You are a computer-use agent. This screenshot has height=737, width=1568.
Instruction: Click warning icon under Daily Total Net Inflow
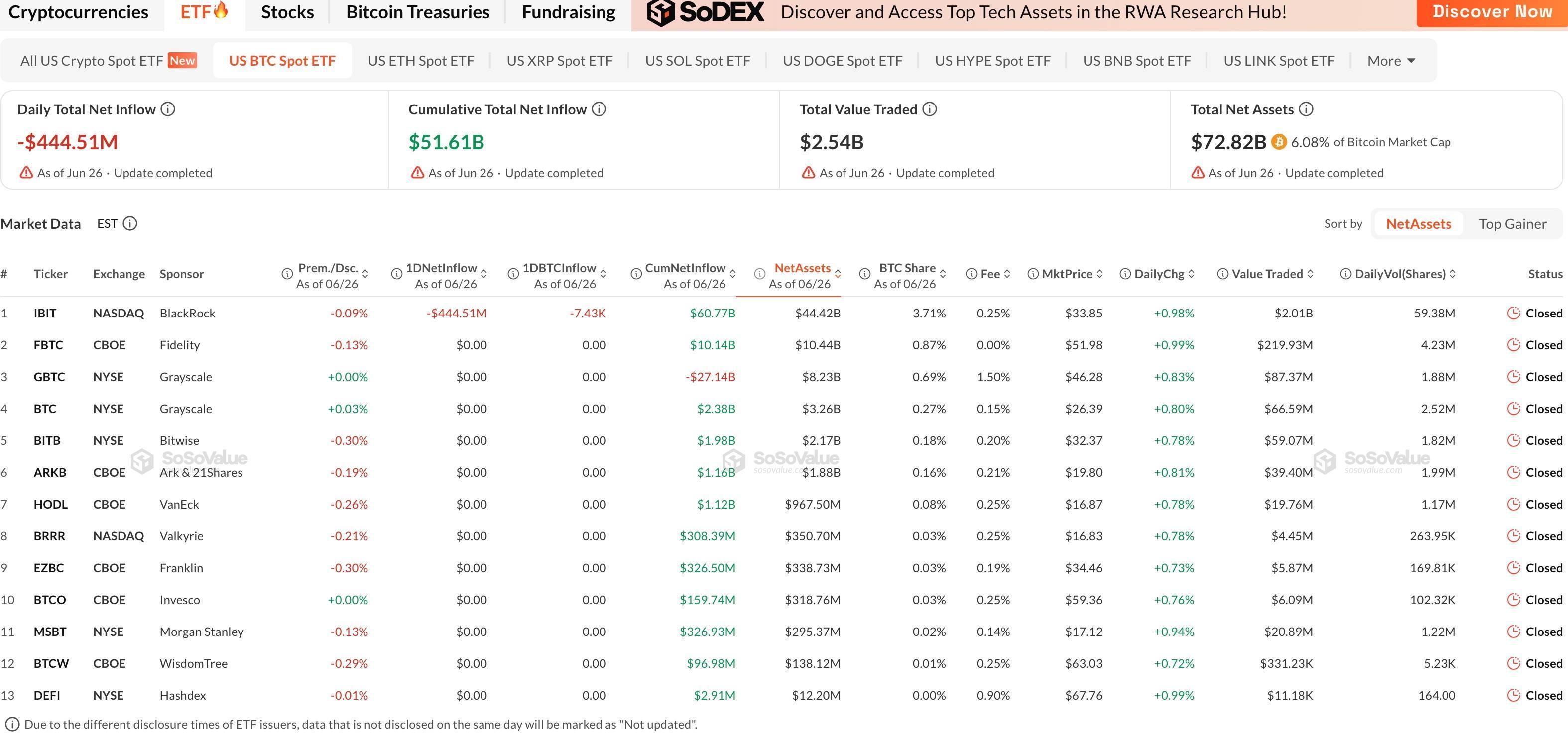[26, 173]
